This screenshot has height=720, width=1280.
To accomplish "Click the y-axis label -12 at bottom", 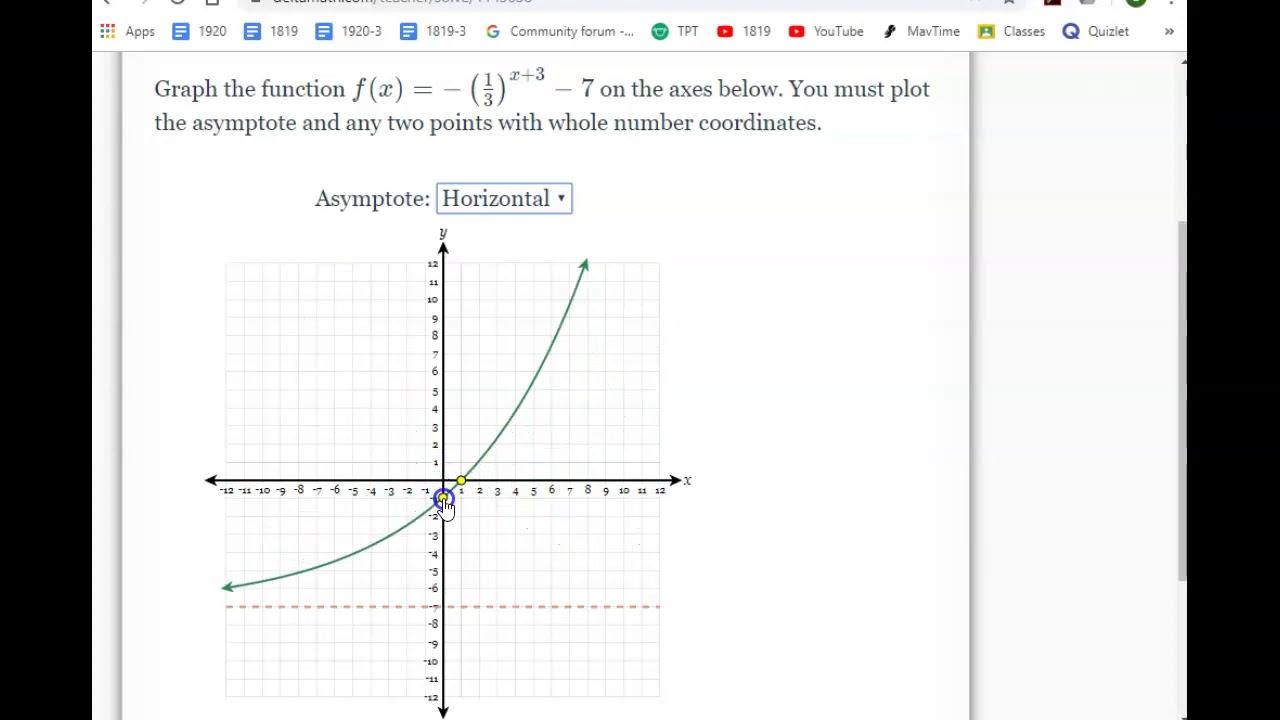I will coord(430,697).
